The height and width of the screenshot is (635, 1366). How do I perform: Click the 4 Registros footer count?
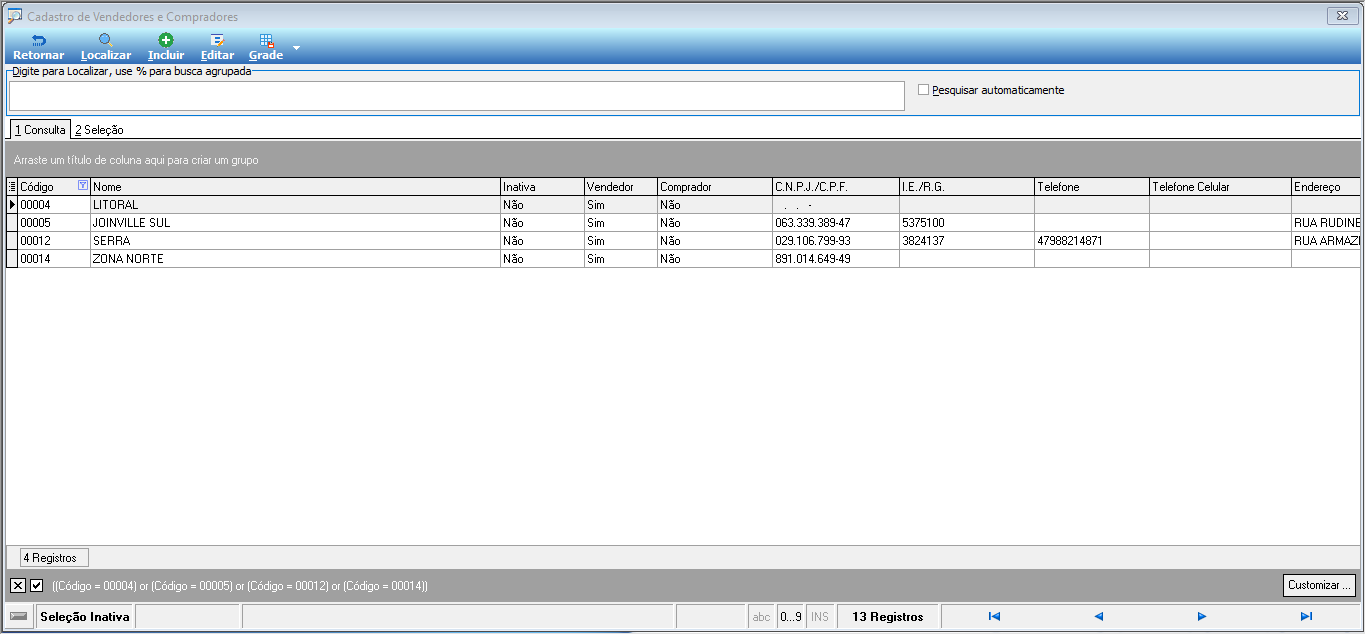click(x=55, y=558)
